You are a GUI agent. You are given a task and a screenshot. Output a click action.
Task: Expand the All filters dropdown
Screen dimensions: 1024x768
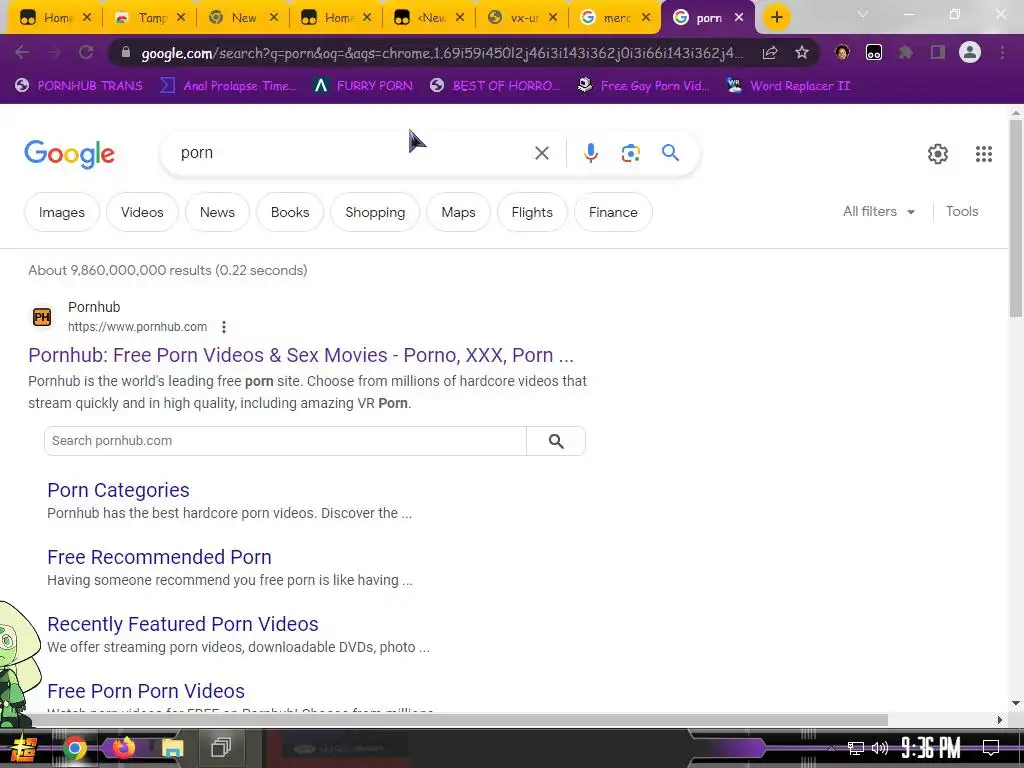(x=878, y=212)
